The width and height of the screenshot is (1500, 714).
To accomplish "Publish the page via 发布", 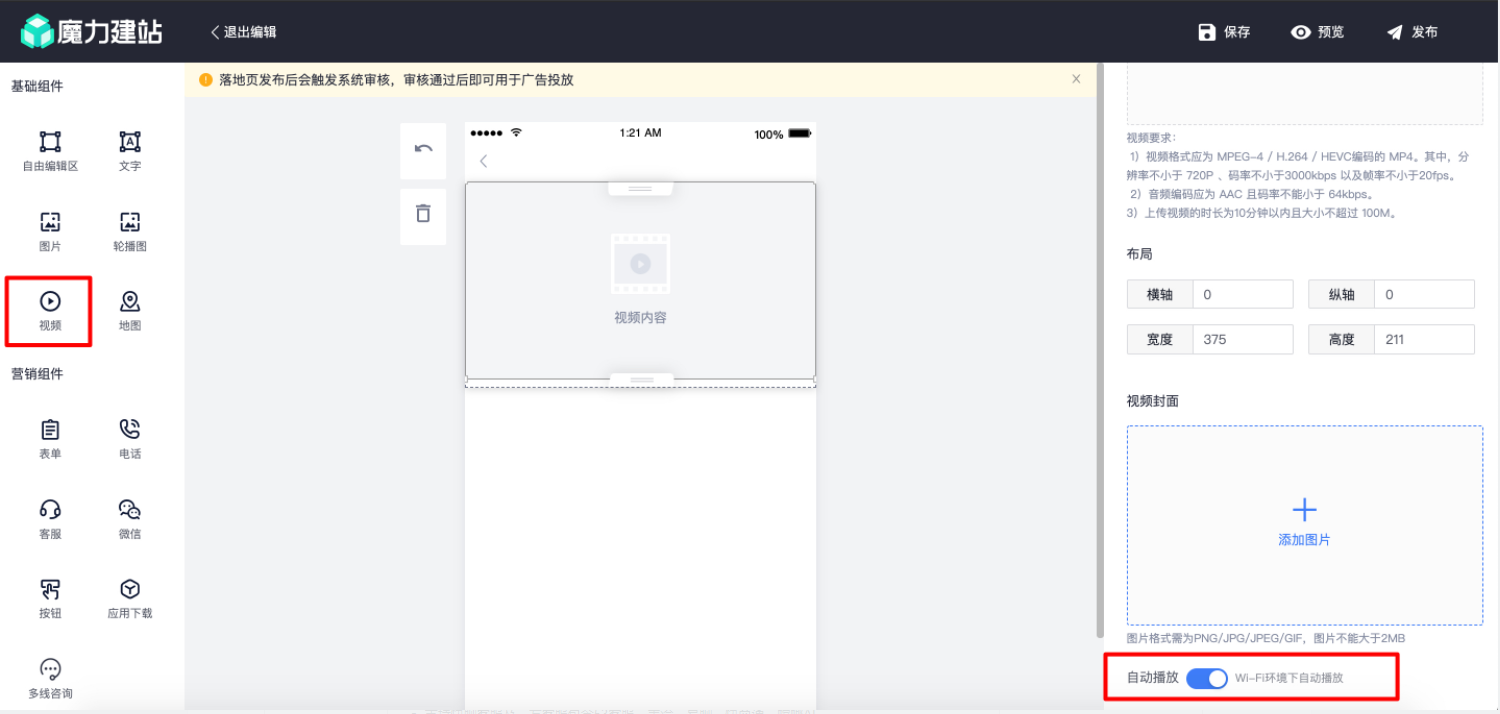I will (1411, 32).
